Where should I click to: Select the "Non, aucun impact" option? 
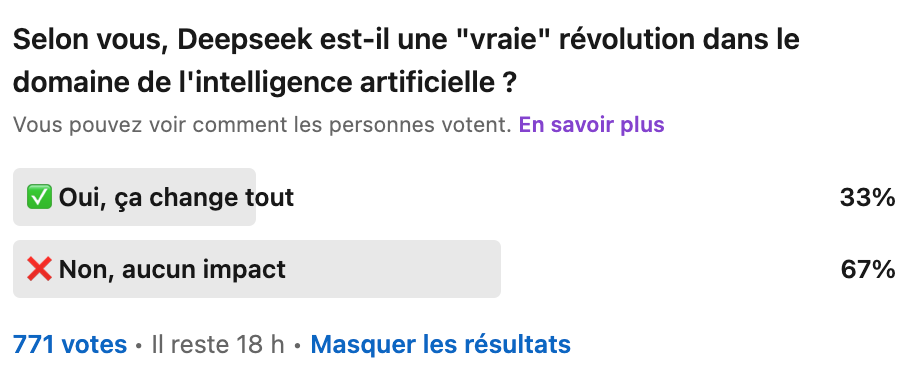click(454, 269)
